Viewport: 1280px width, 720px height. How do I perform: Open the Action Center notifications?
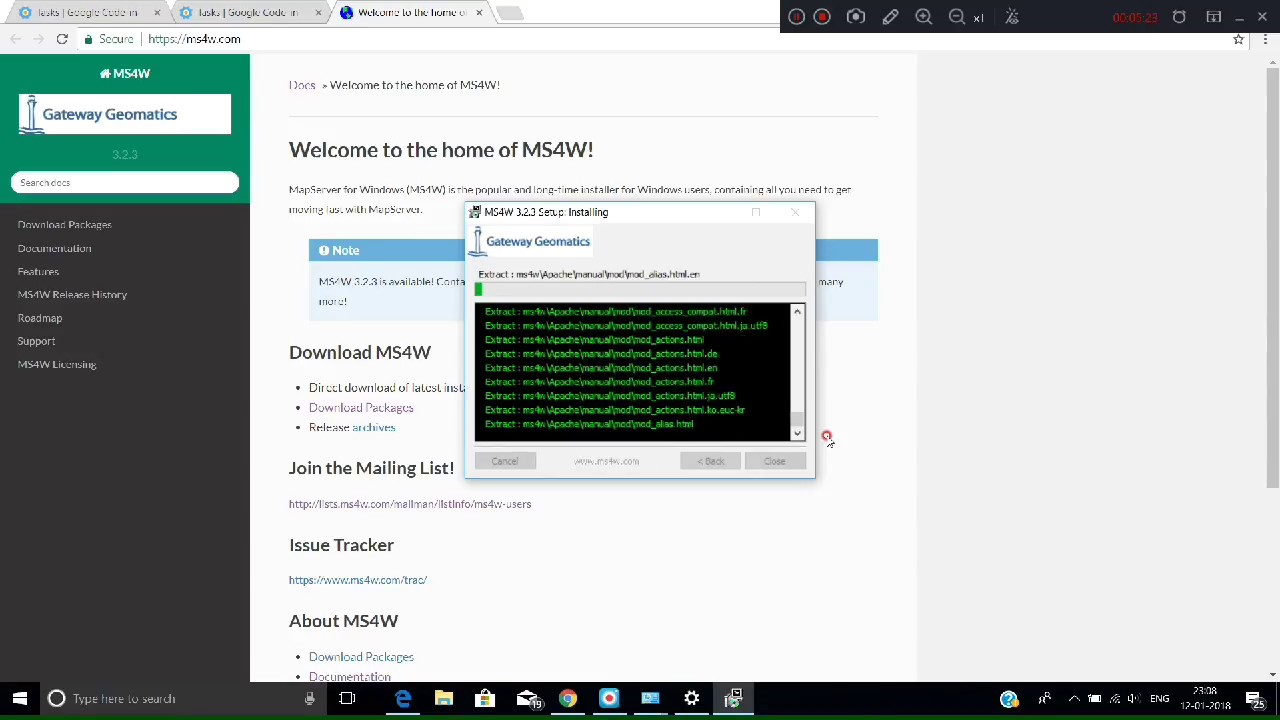(x=1254, y=699)
